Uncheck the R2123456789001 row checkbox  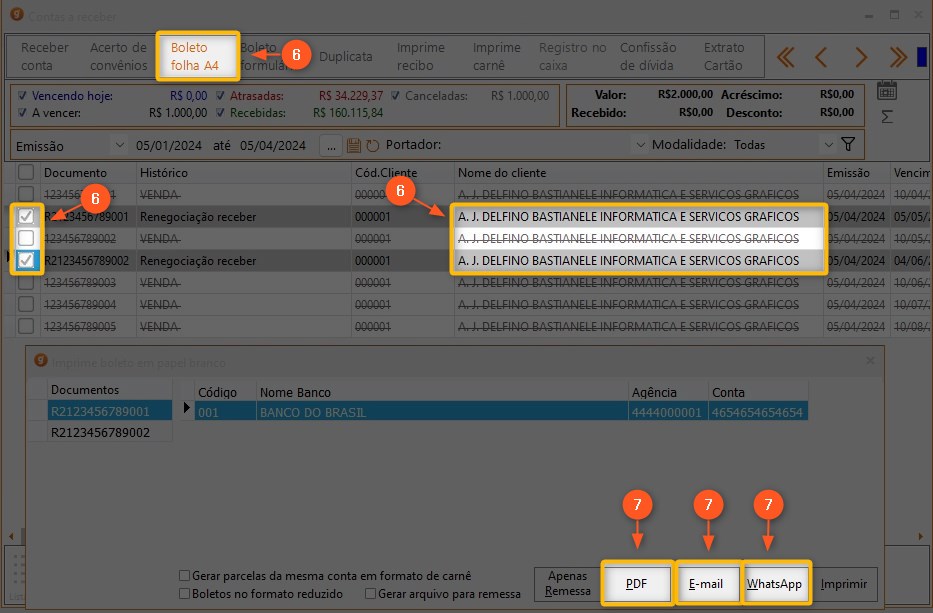(27, 216)
